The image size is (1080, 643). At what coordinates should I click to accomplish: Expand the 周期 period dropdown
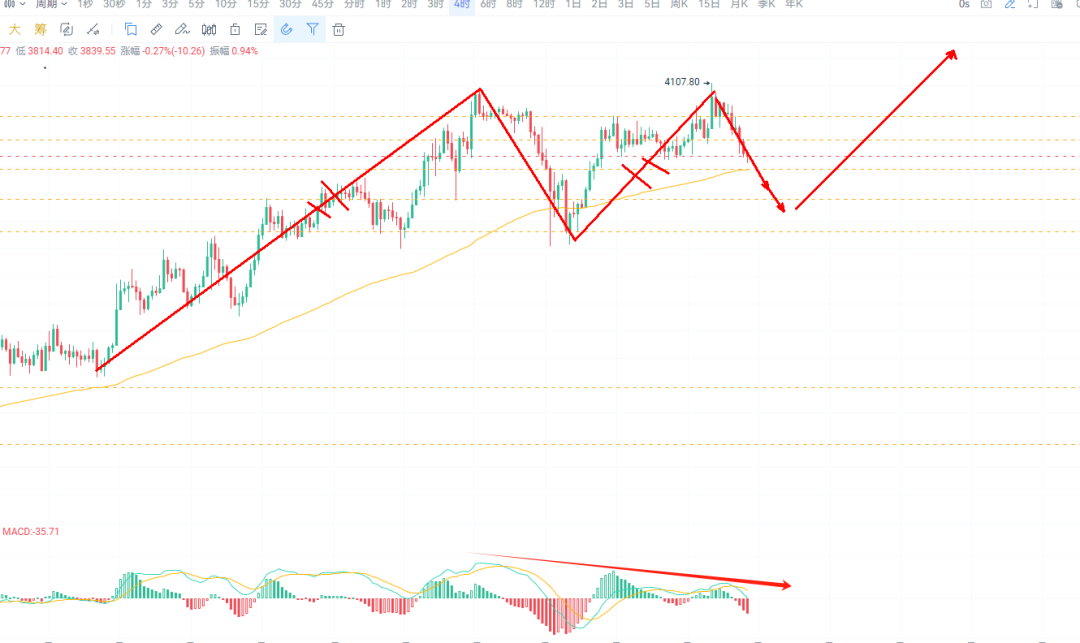coord(50,5)
